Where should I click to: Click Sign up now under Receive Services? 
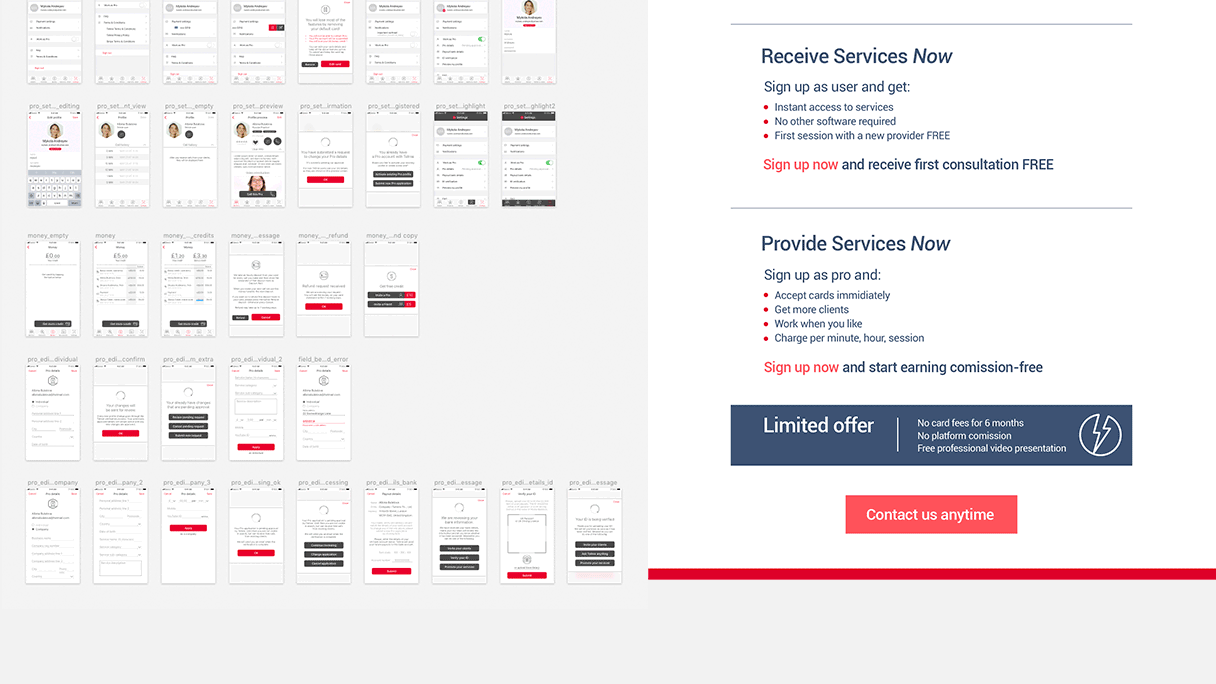[x=800, y=165]
